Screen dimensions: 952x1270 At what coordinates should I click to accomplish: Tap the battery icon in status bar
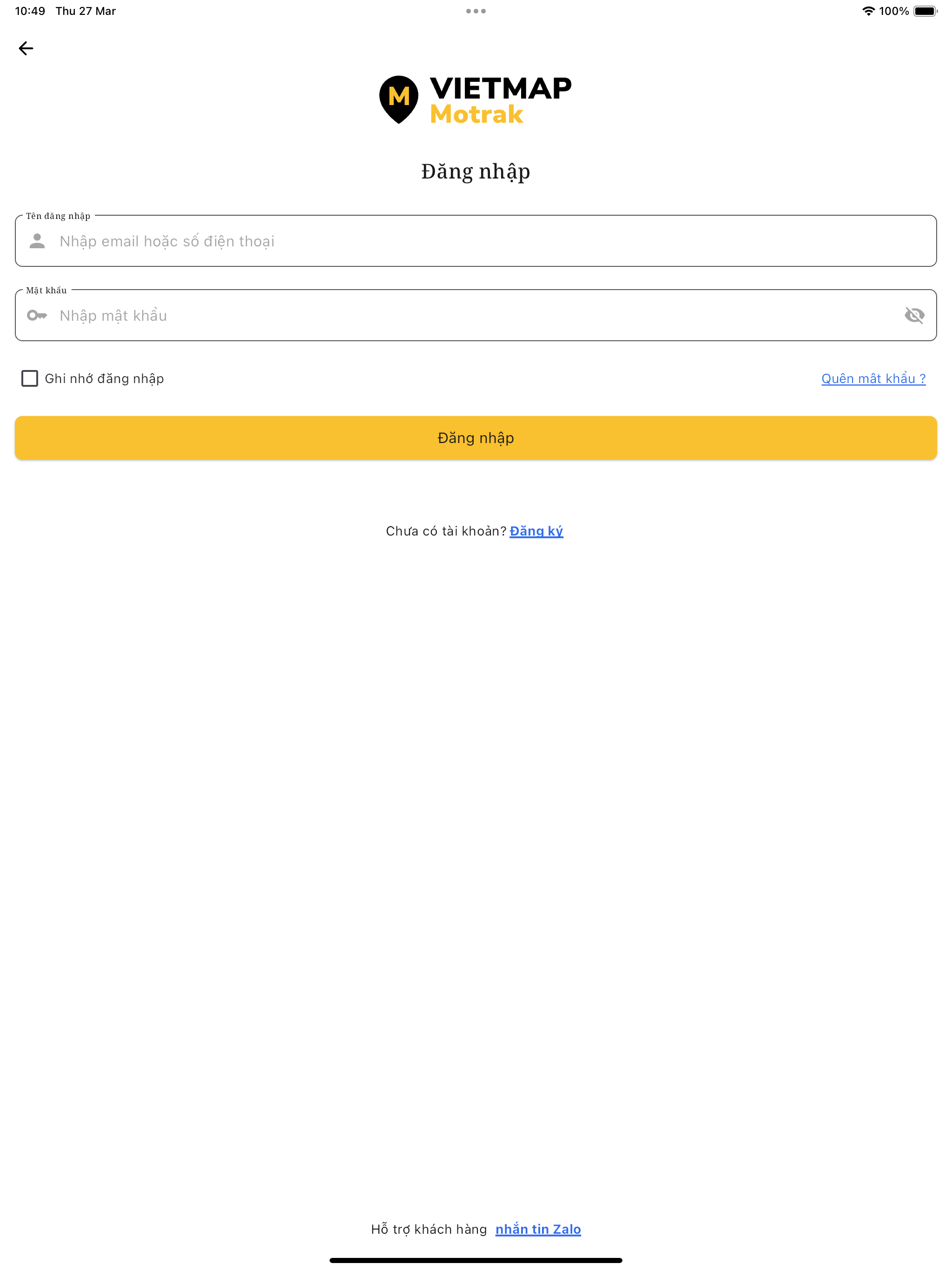[926, 10]
